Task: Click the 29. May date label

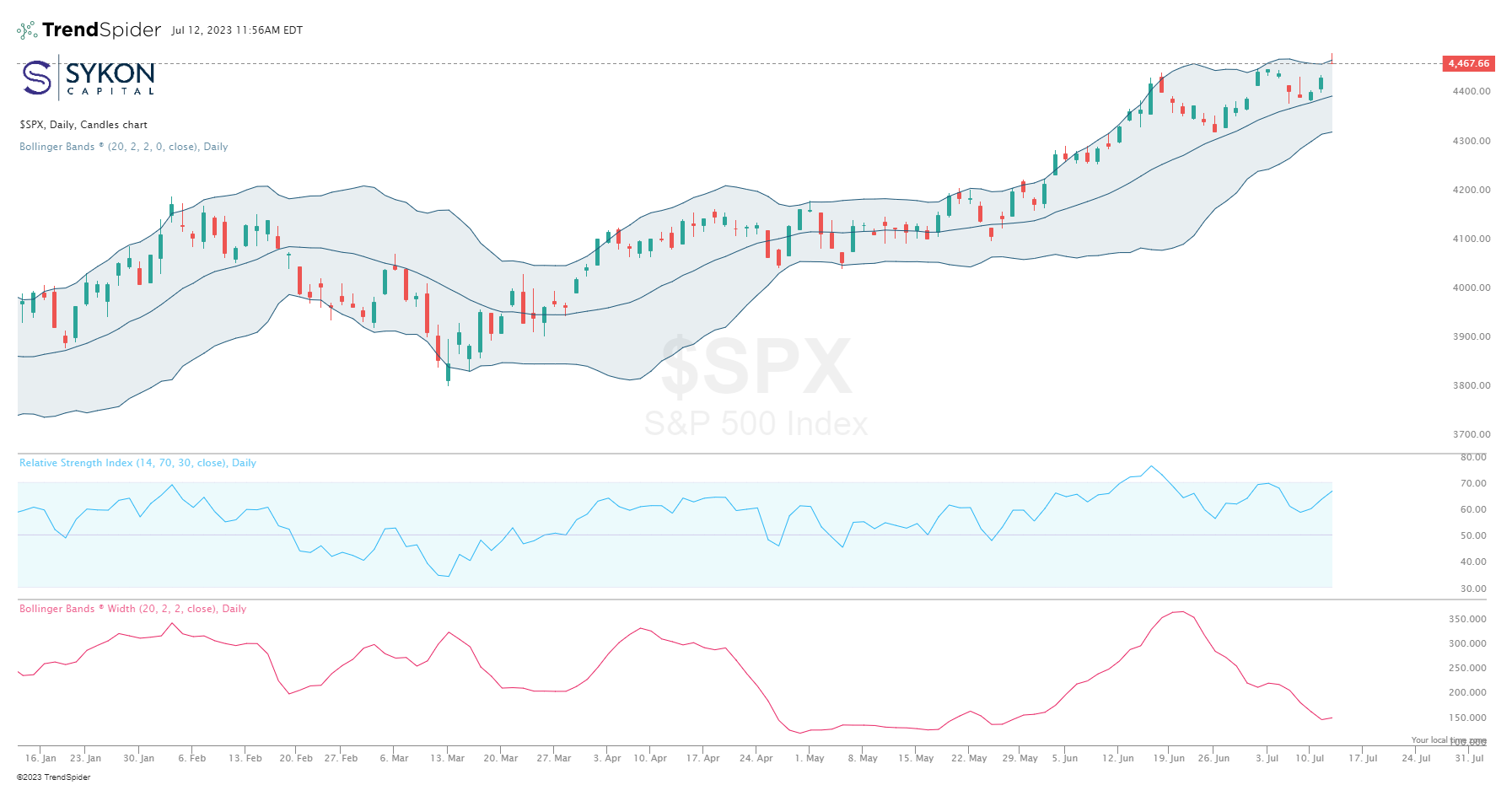Action: click(1020, 758)
